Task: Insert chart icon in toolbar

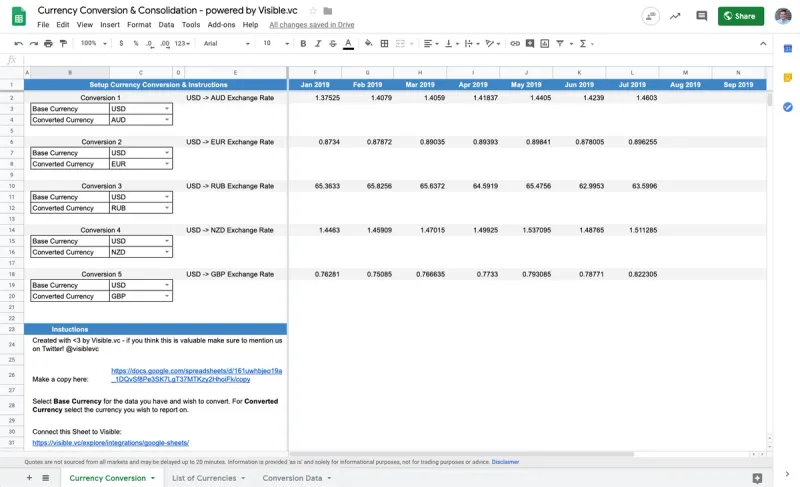Action: pos(545,44)
